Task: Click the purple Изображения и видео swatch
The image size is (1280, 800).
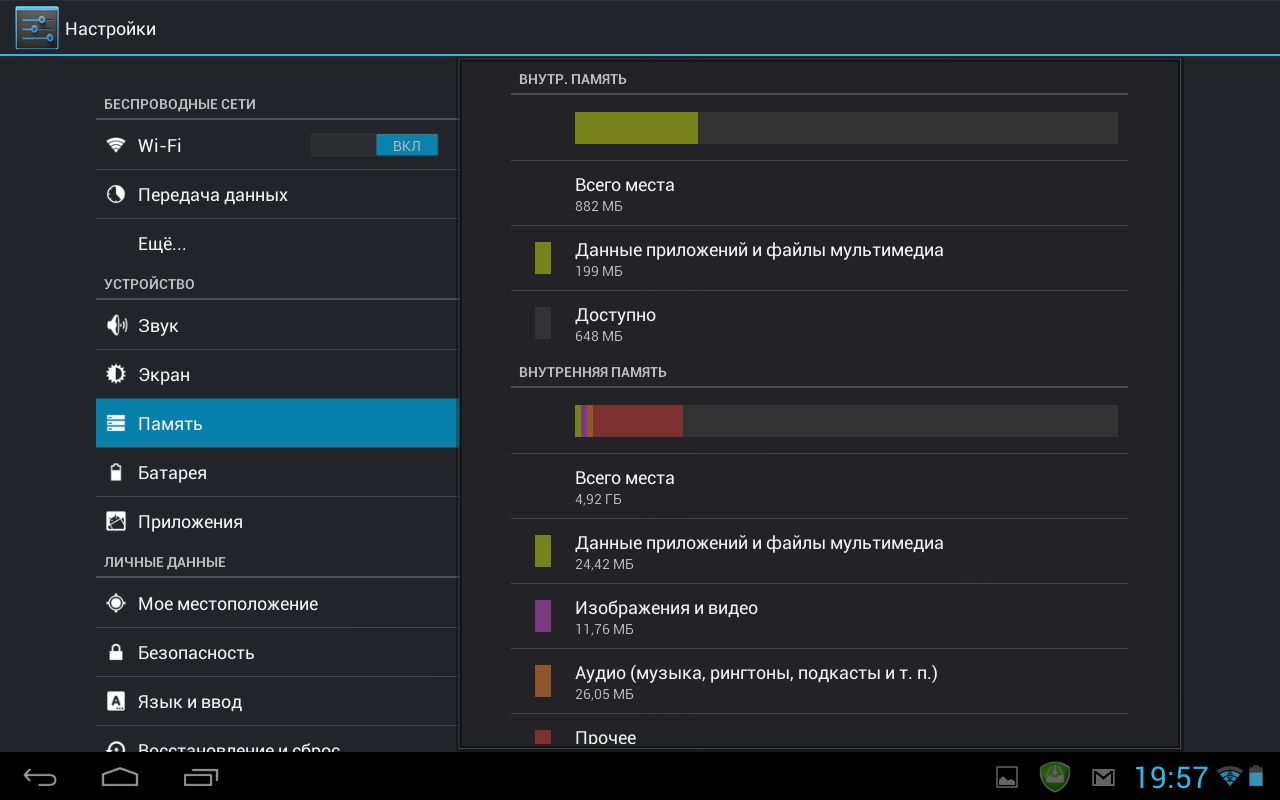Action: click(543, 616)
